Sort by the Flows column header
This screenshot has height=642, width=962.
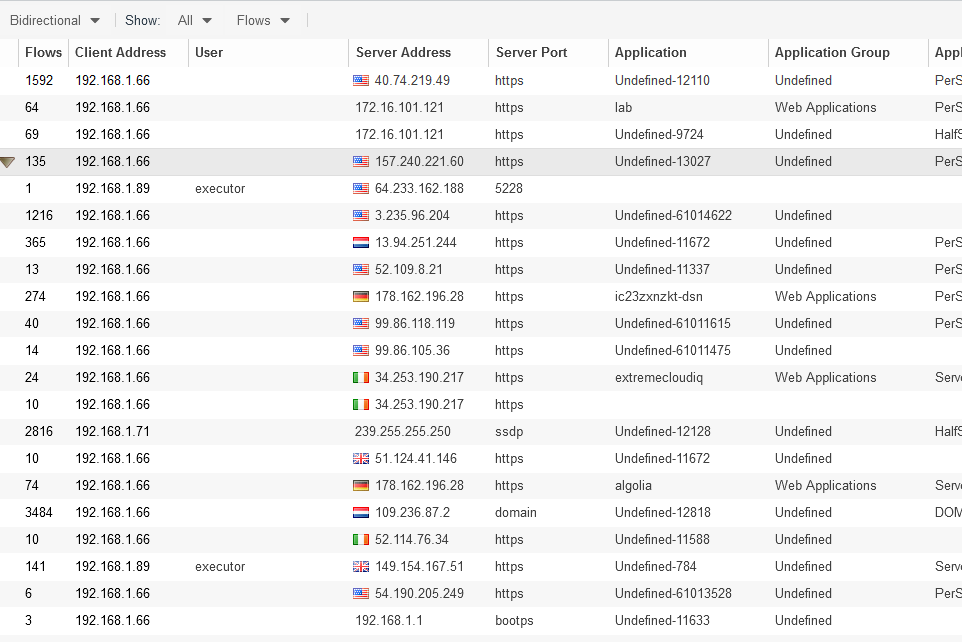(43, 53)
